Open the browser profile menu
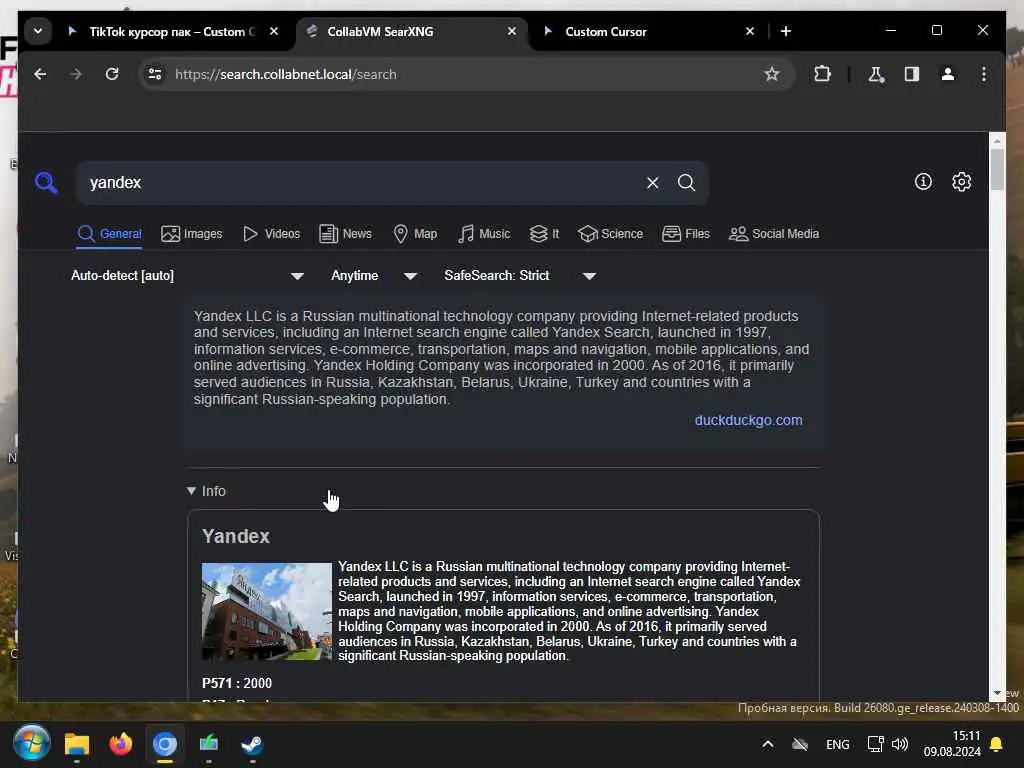The height and width of the screenshot is (768, 1024). pos(948,74)
